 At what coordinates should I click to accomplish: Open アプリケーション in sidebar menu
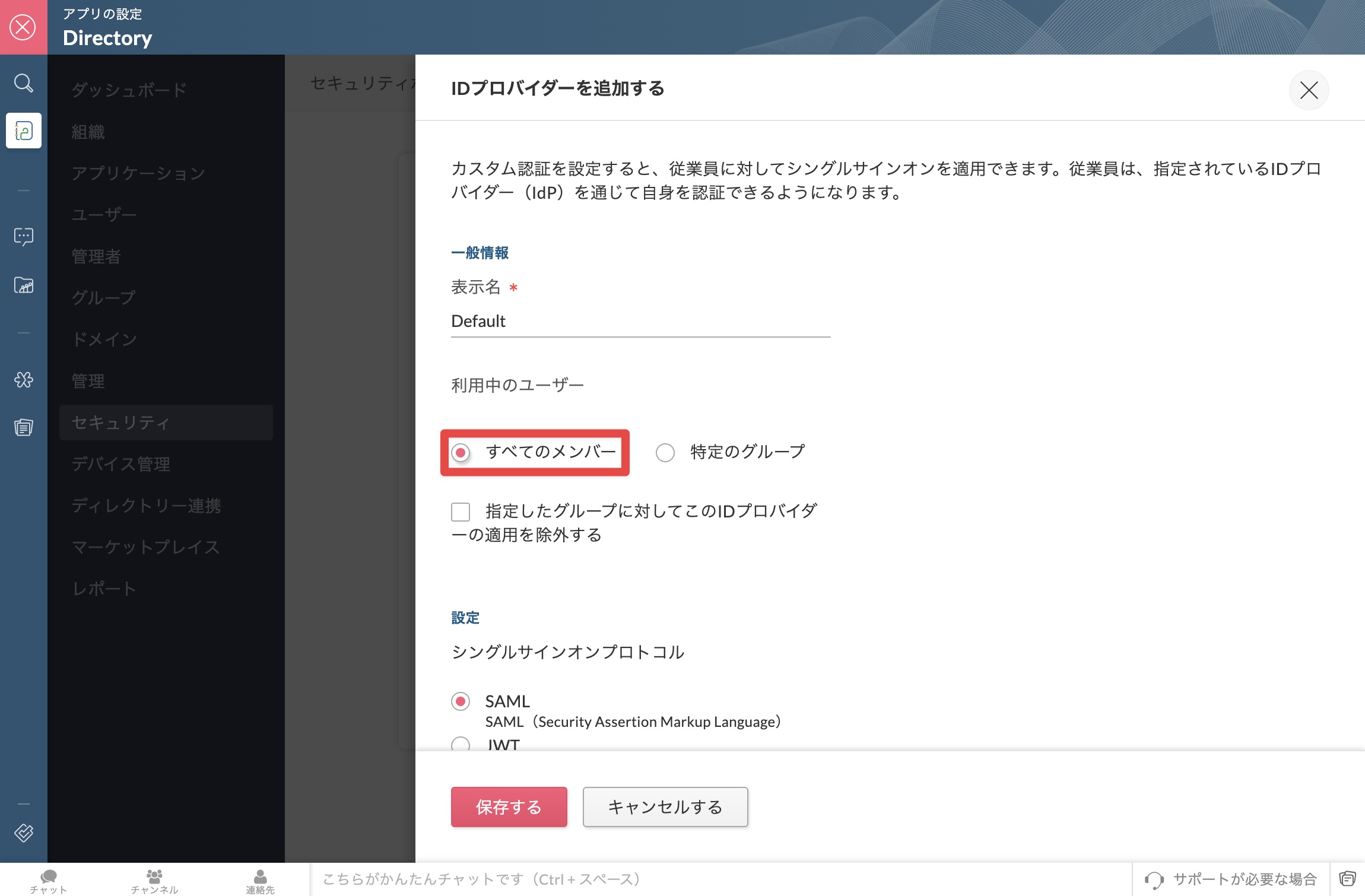[x=166, y=173]
